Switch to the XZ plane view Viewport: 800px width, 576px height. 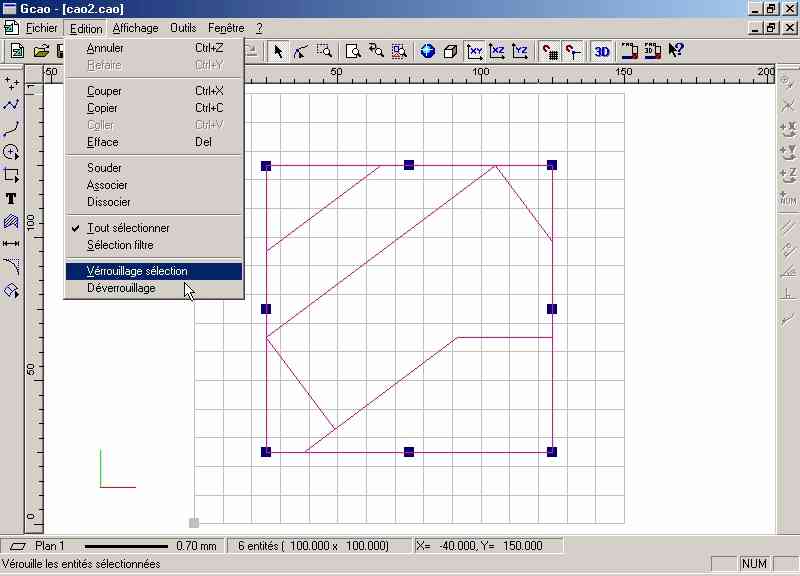[497, 51]
